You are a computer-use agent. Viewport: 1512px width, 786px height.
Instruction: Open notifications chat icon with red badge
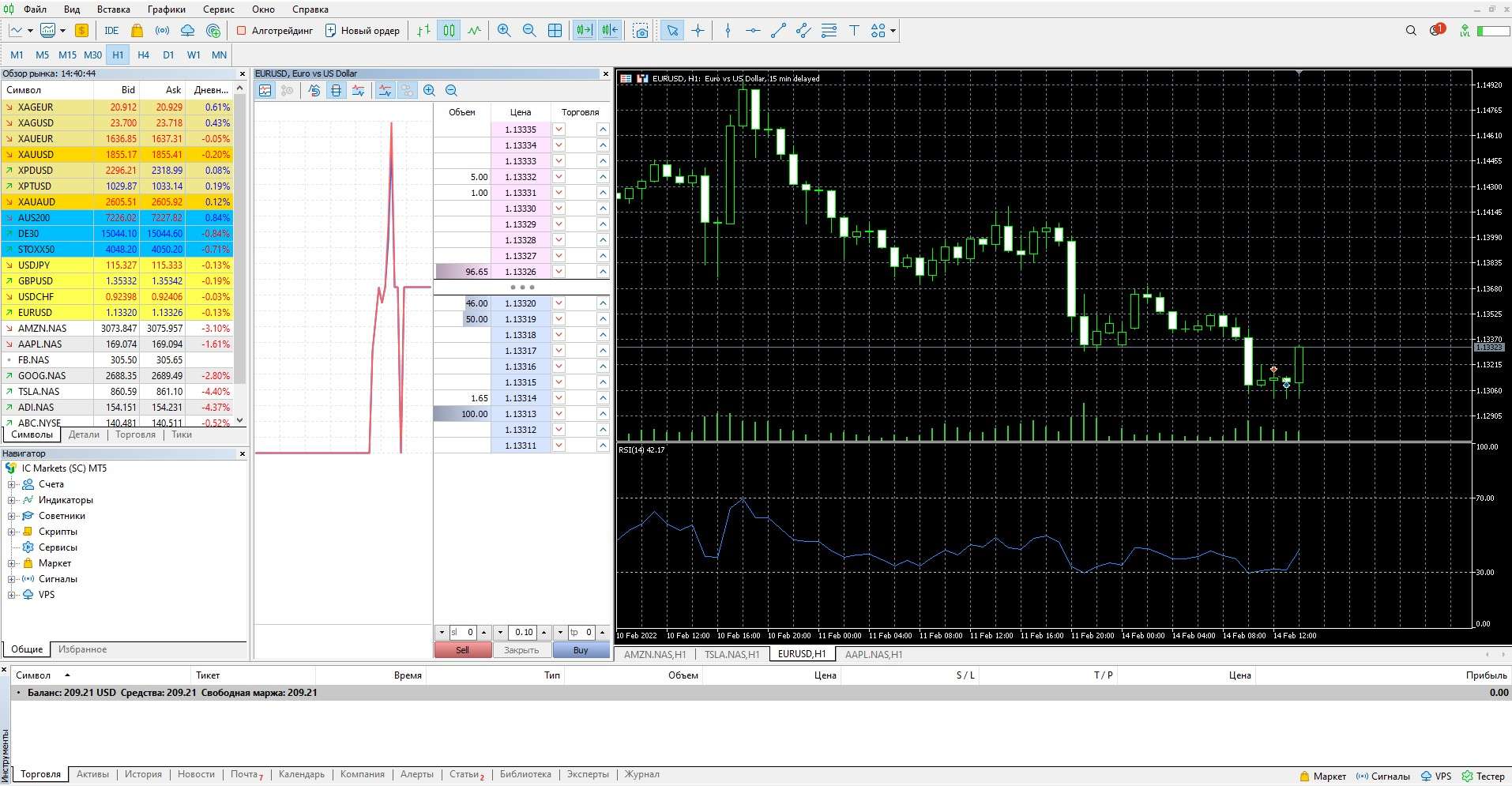point(1436,30)
